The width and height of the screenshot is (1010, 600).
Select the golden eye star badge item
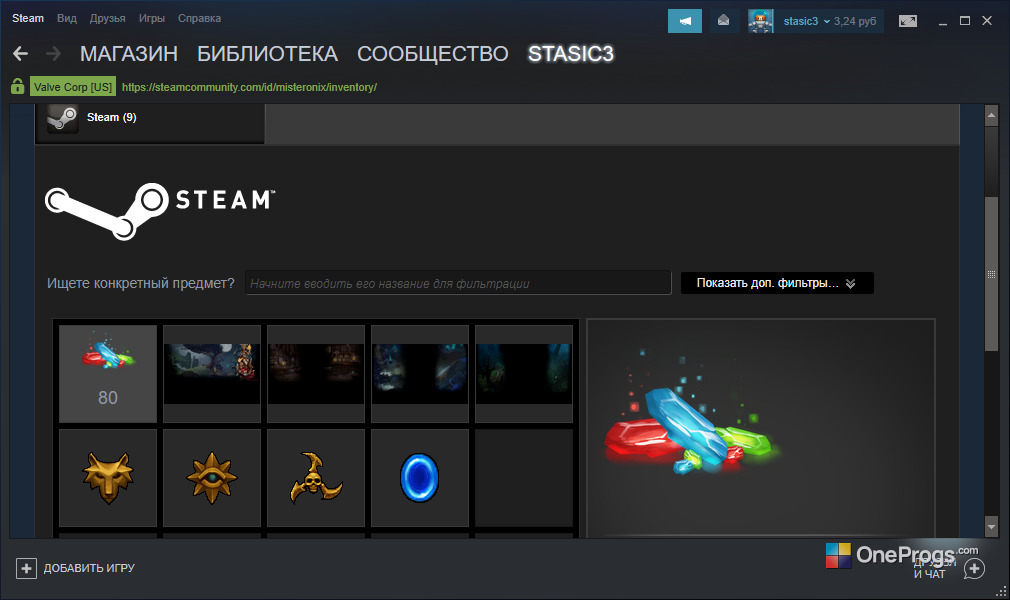(212, 478)
